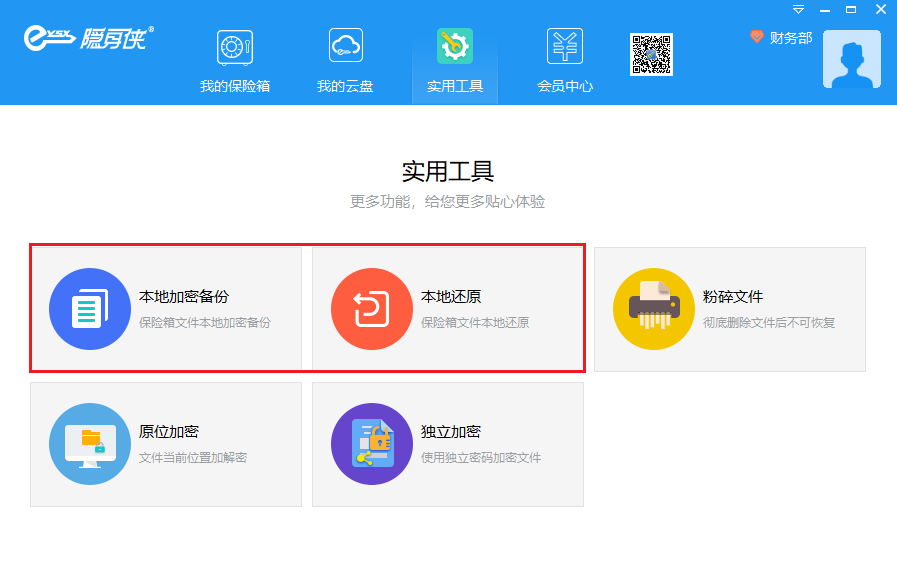Open 粉碎文件 title text
This screenshot has width=897, height=581.
[x=733, y=297]
